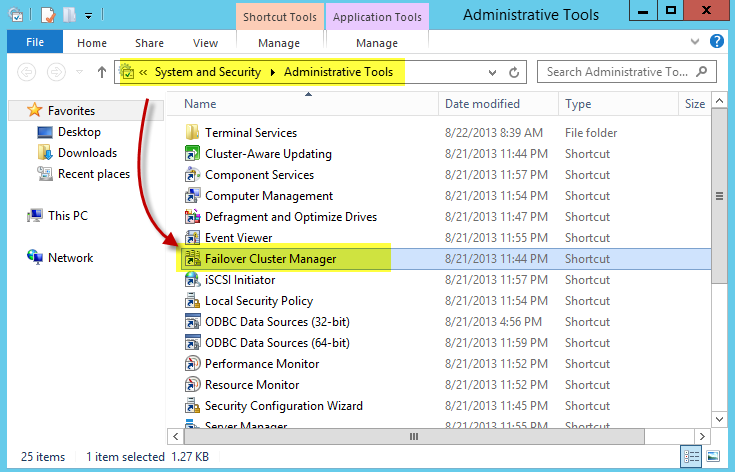This screenshot has height=472, width=735.
Task: Sort by the Size column header
Action: pyautogui.click(x=695, y=104)
